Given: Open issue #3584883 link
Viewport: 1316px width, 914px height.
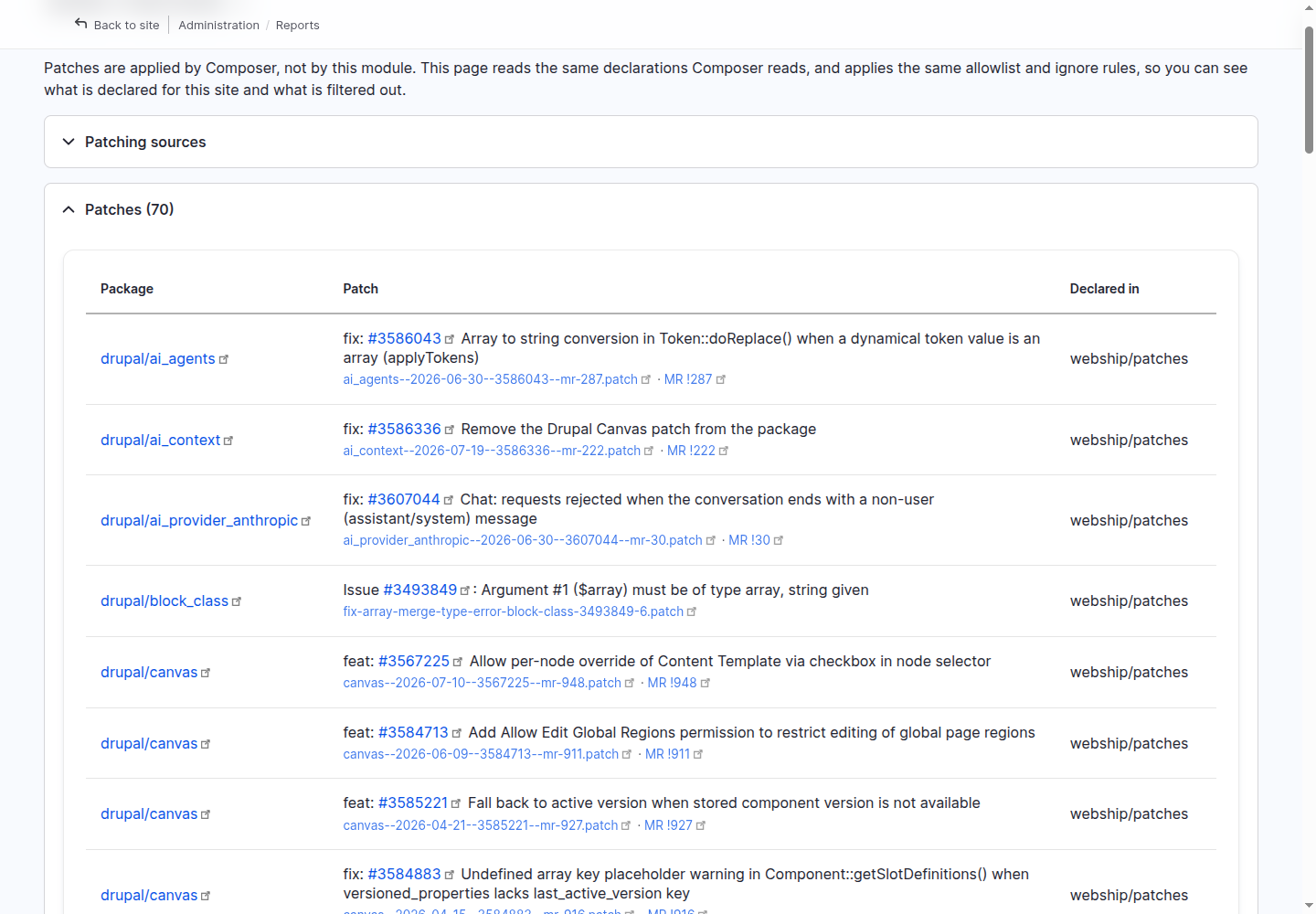Looking at the screenshot, I should pos(404,874).
